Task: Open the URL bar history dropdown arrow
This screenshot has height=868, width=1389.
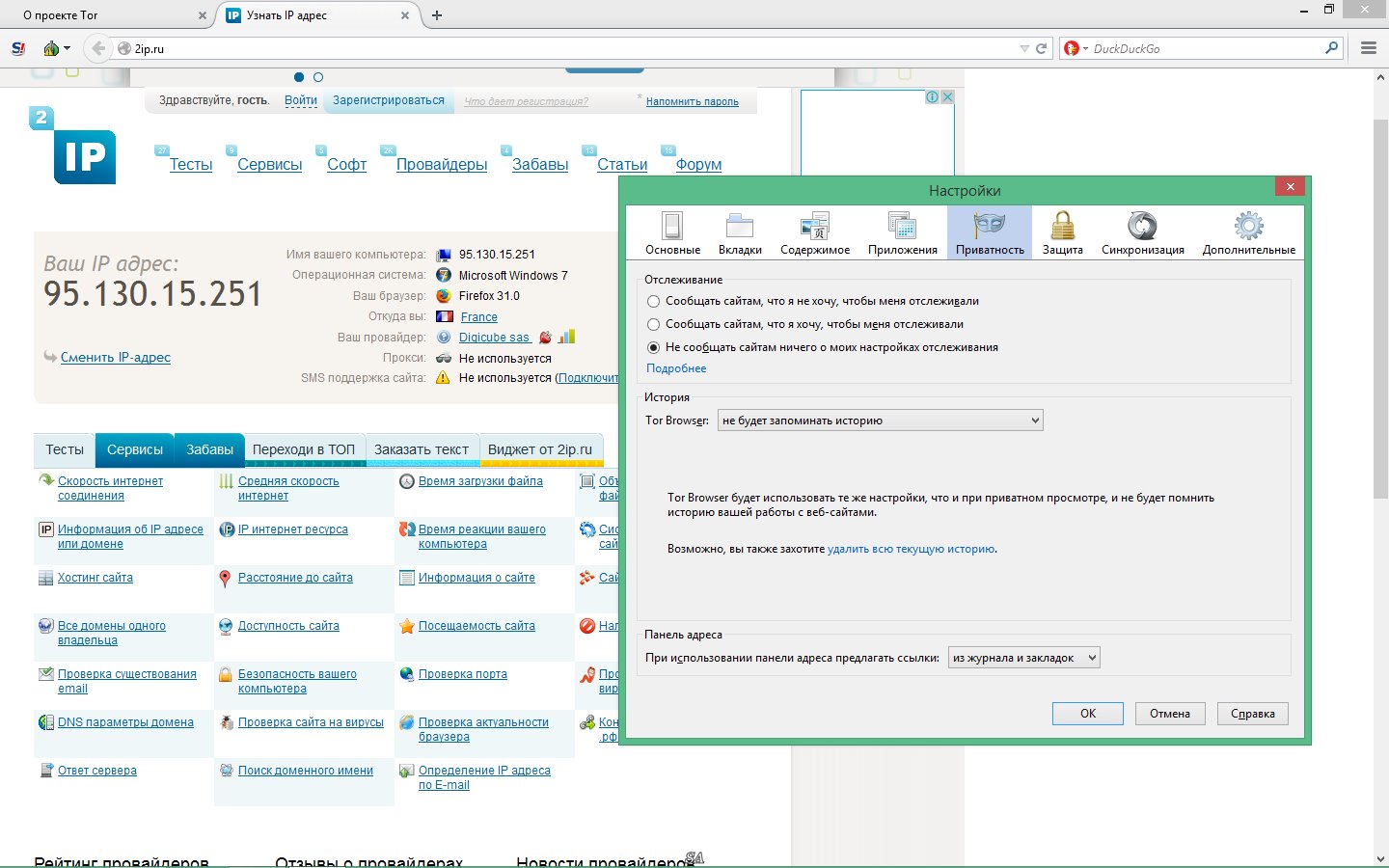Action: point(1024,48)
